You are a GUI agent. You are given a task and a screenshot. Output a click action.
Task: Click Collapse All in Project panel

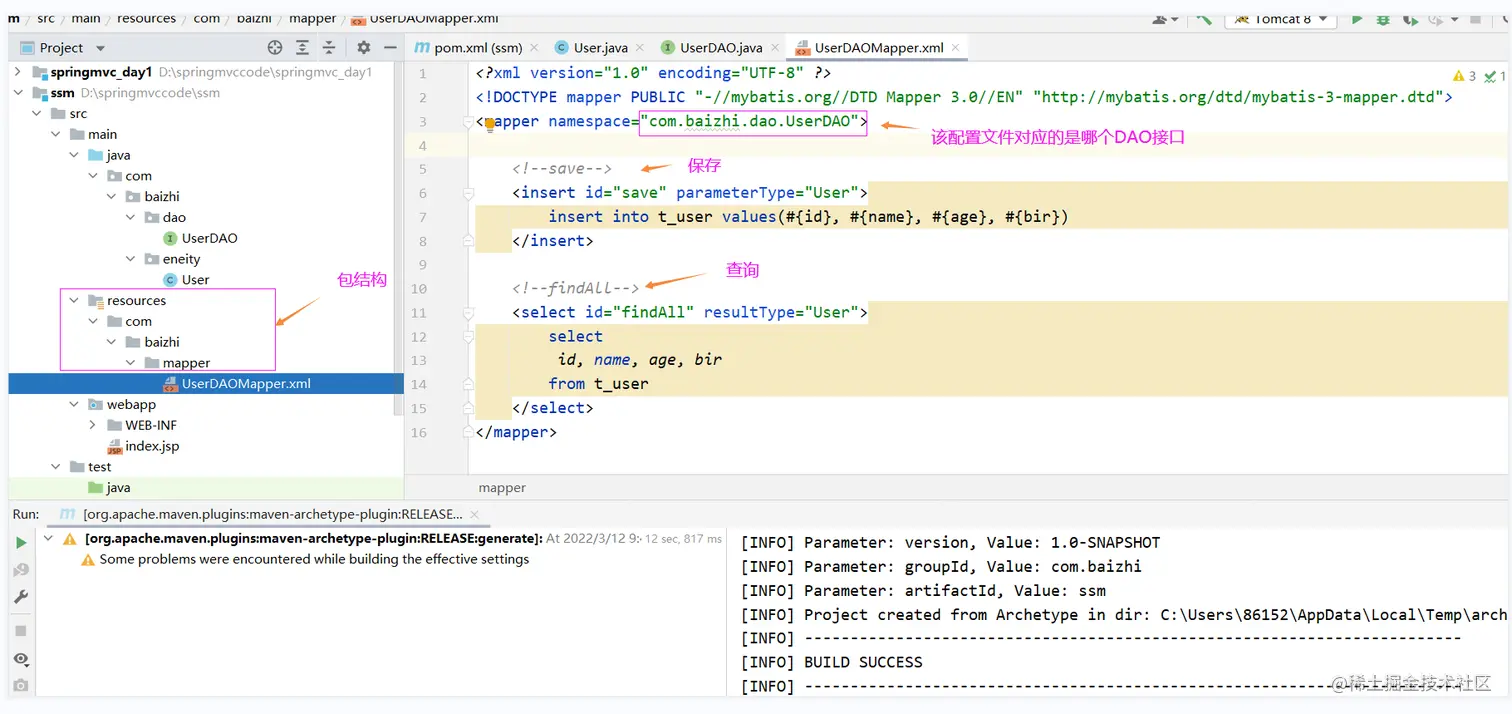tap(329, 48)
